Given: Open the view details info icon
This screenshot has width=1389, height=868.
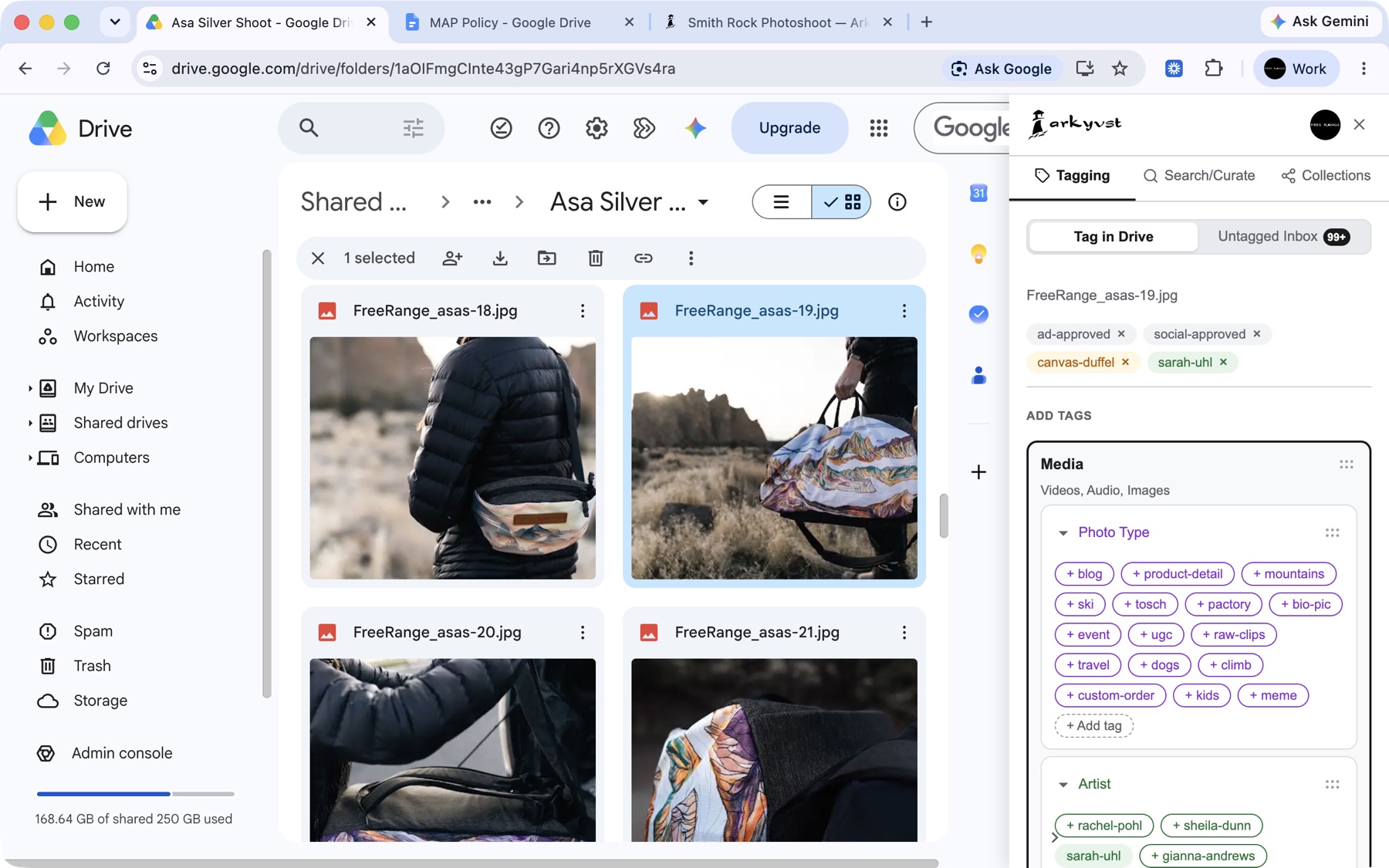Looking at the screenshot, I should tap(897, 202).
